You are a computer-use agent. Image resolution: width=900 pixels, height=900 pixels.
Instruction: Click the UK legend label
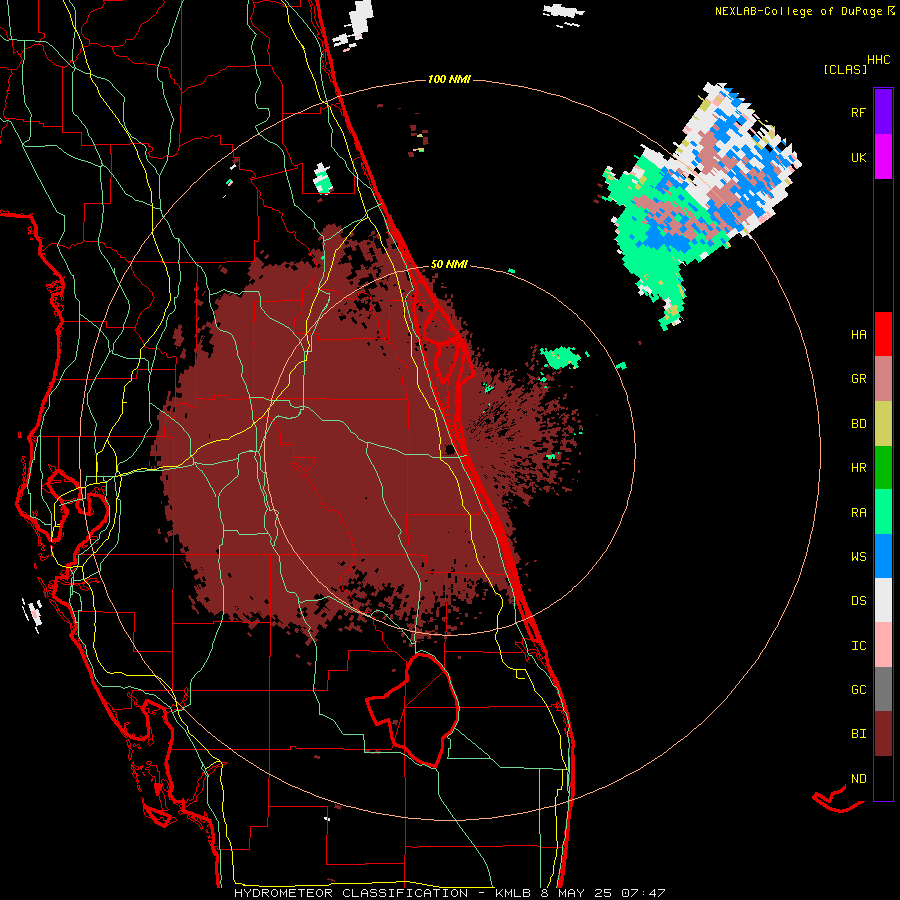click(858, 157)
